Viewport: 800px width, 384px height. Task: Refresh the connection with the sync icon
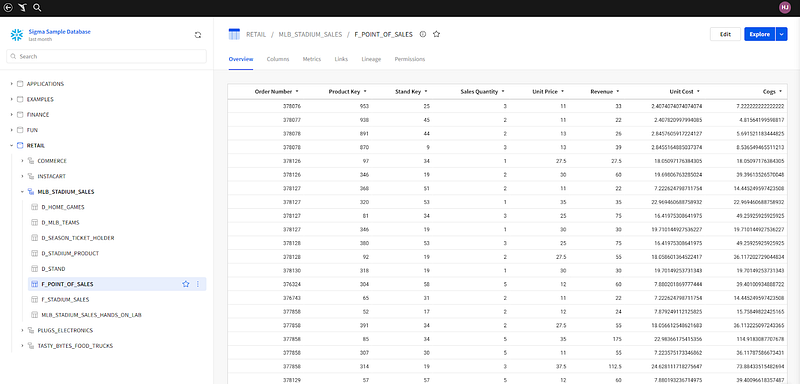(x=198, y=35)
